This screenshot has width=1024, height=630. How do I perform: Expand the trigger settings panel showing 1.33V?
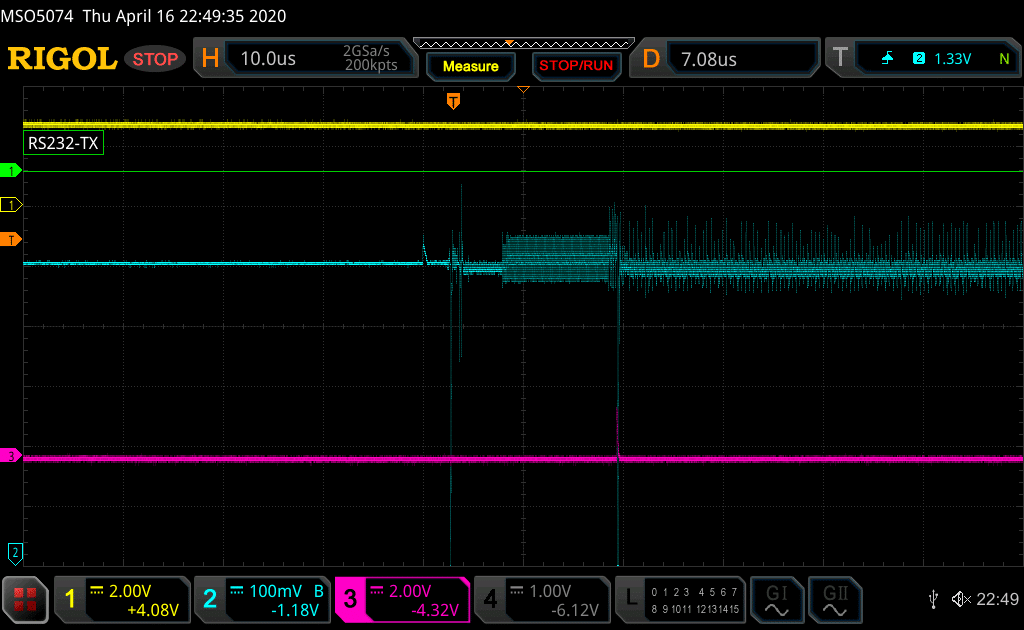(922, 59)
